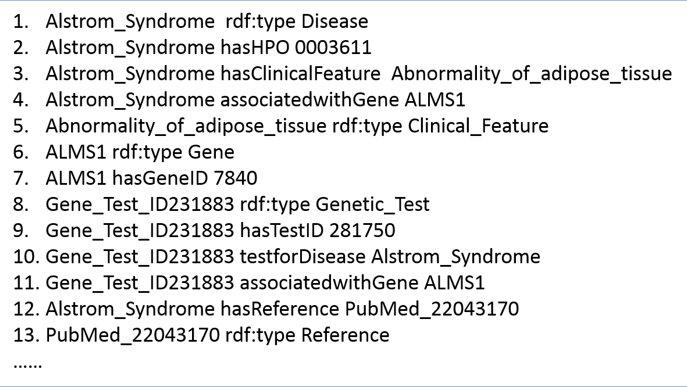Click the trailing ellipsis dots
This screenshot has width=687, height=387.
pos(28,365)
